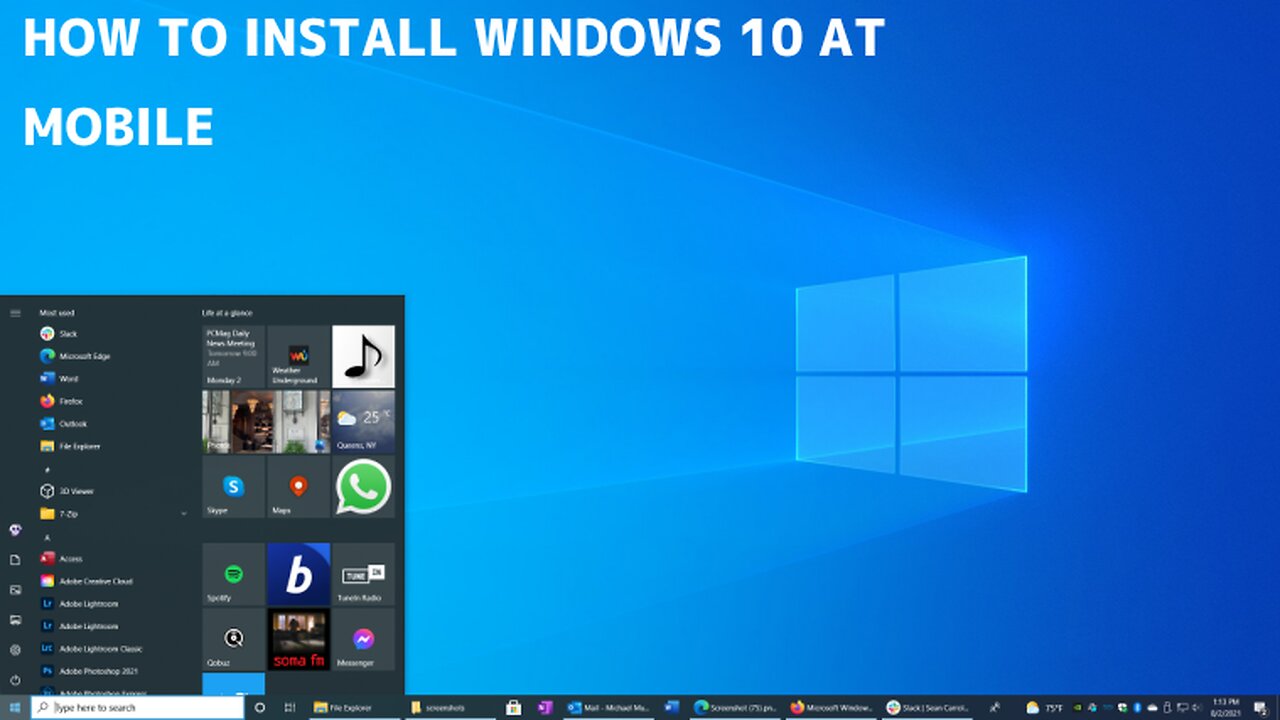The image size is (1280, 720).
Task: Open Microsoft Store from the taskbar
Action: click(513, 707)
